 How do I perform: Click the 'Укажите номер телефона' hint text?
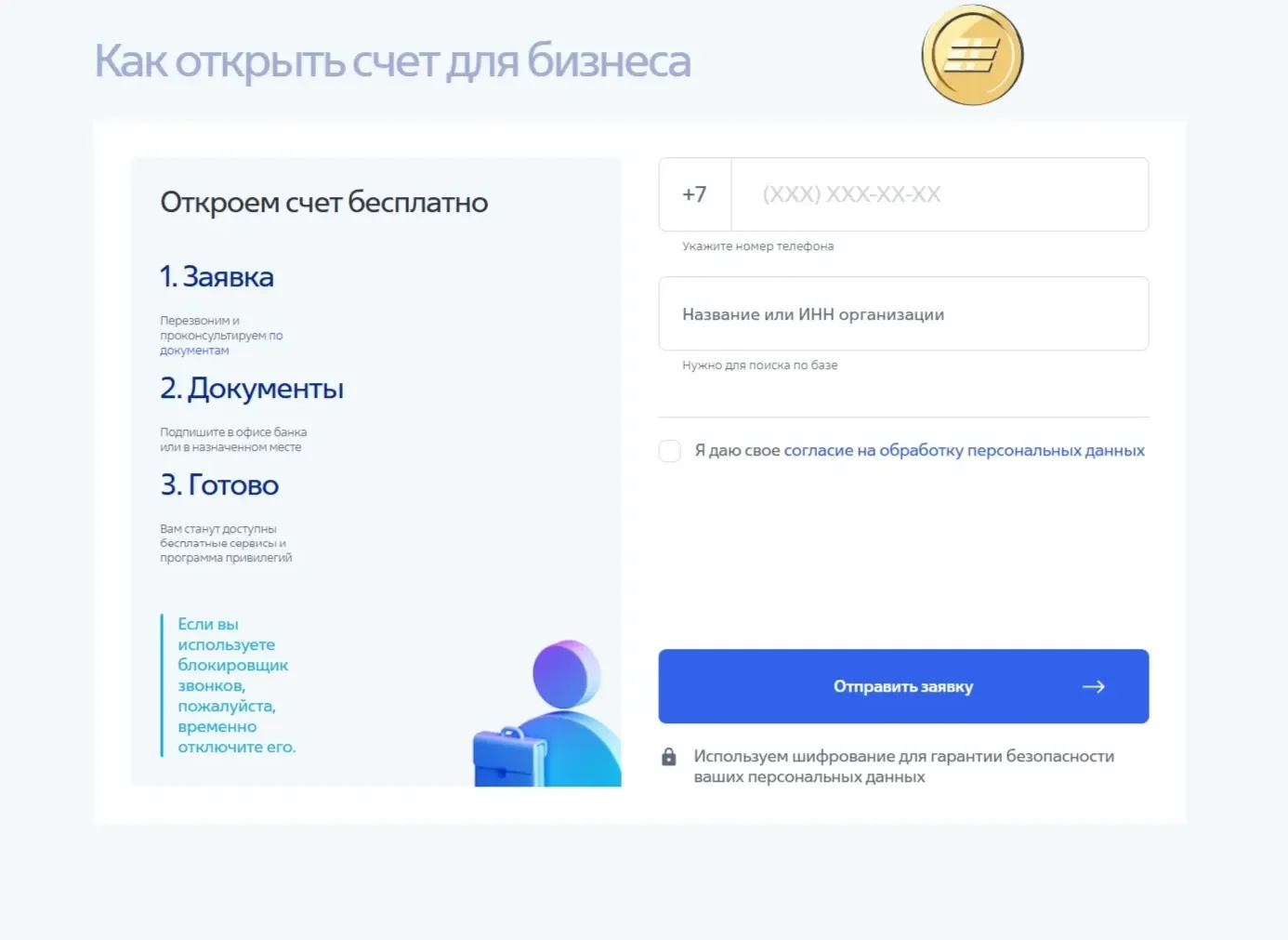(x=758, y=246)
